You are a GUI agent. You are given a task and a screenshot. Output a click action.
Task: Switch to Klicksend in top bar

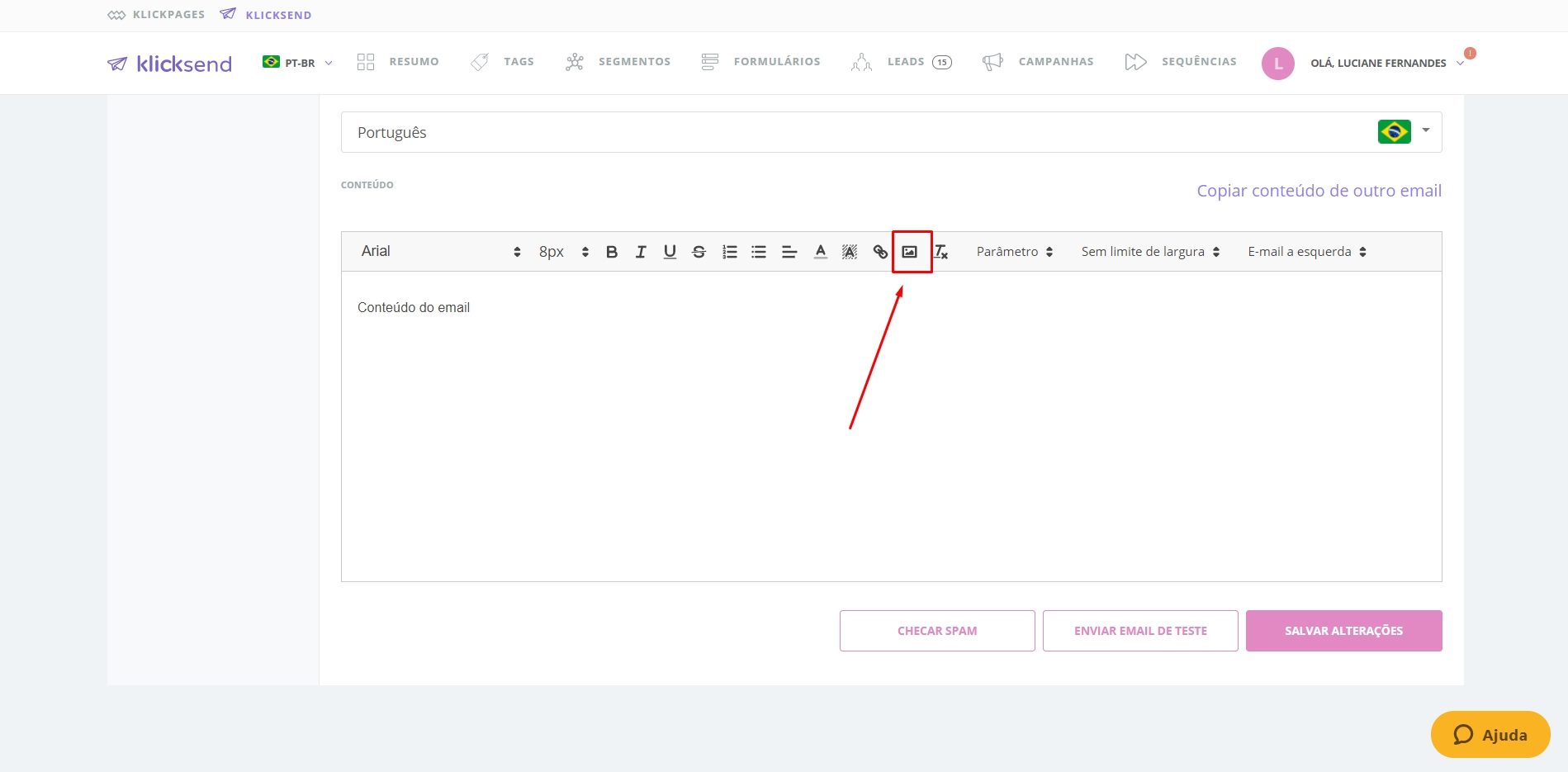point(266,15)
